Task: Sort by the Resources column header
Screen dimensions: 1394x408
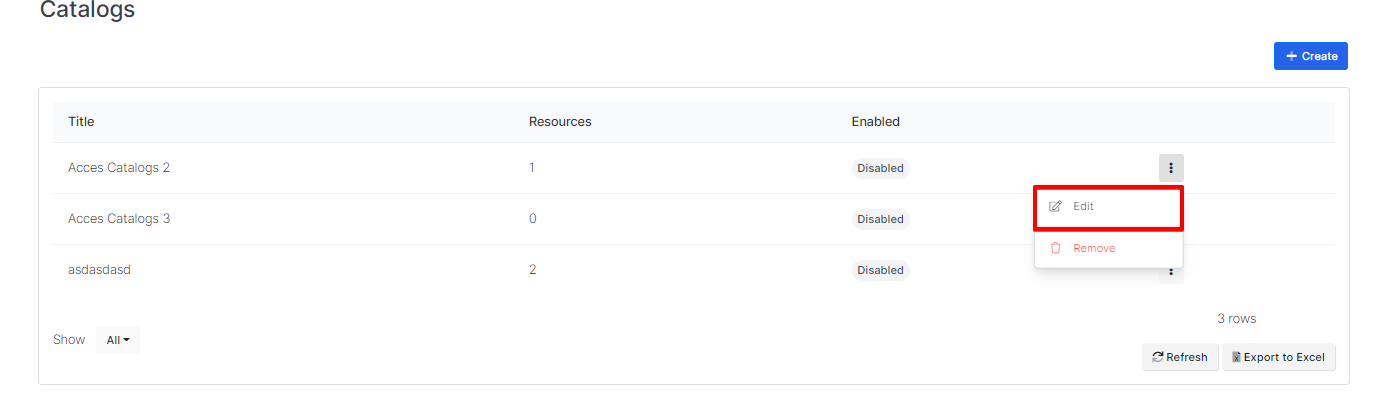Action: click(560, 122)
